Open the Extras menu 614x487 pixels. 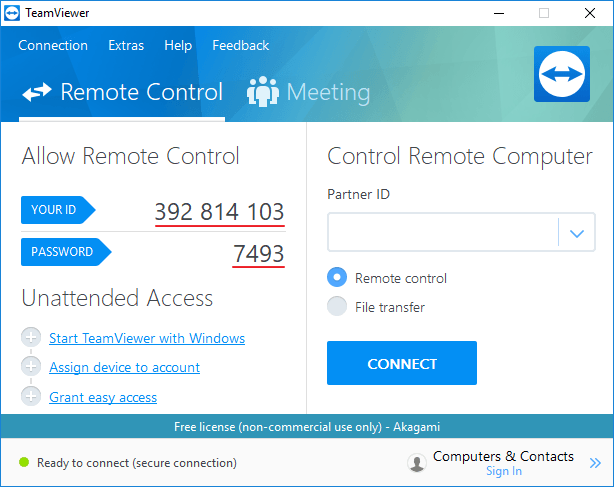click(x=126, y=45)
